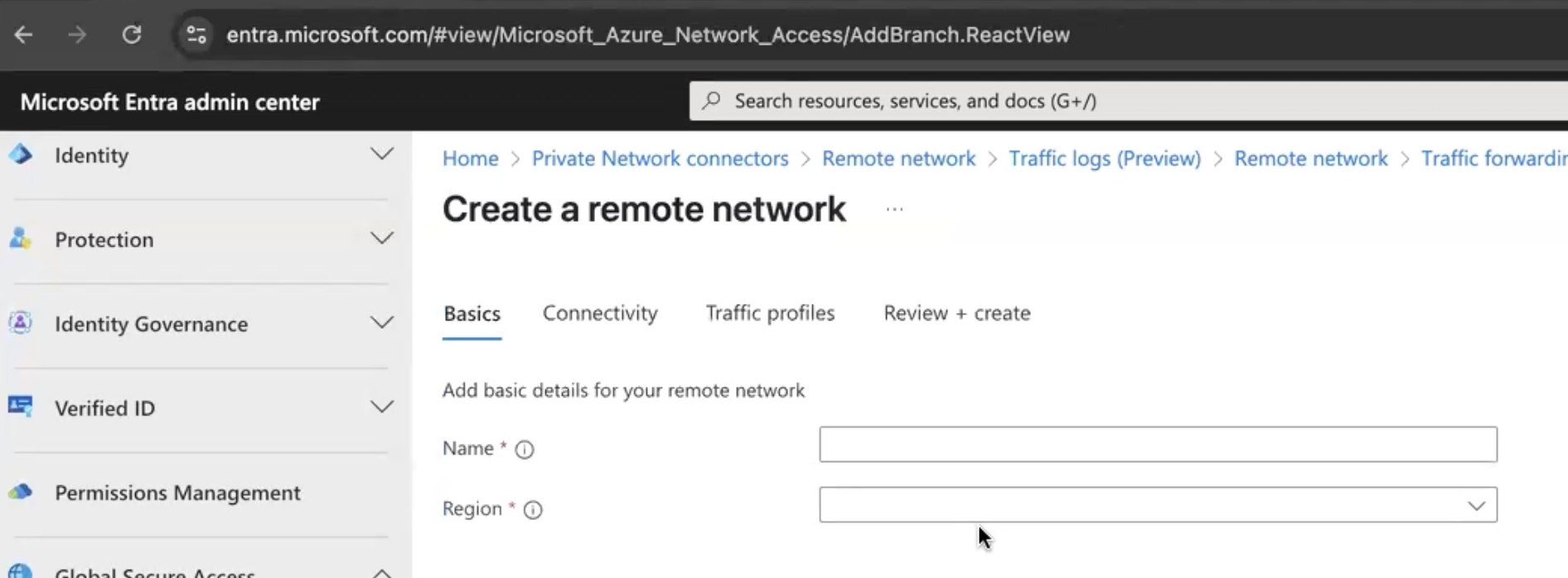This screenshot has width=1568, height=578.
Task: Open the Traffic profiles tab
Action: click(770, 313)
